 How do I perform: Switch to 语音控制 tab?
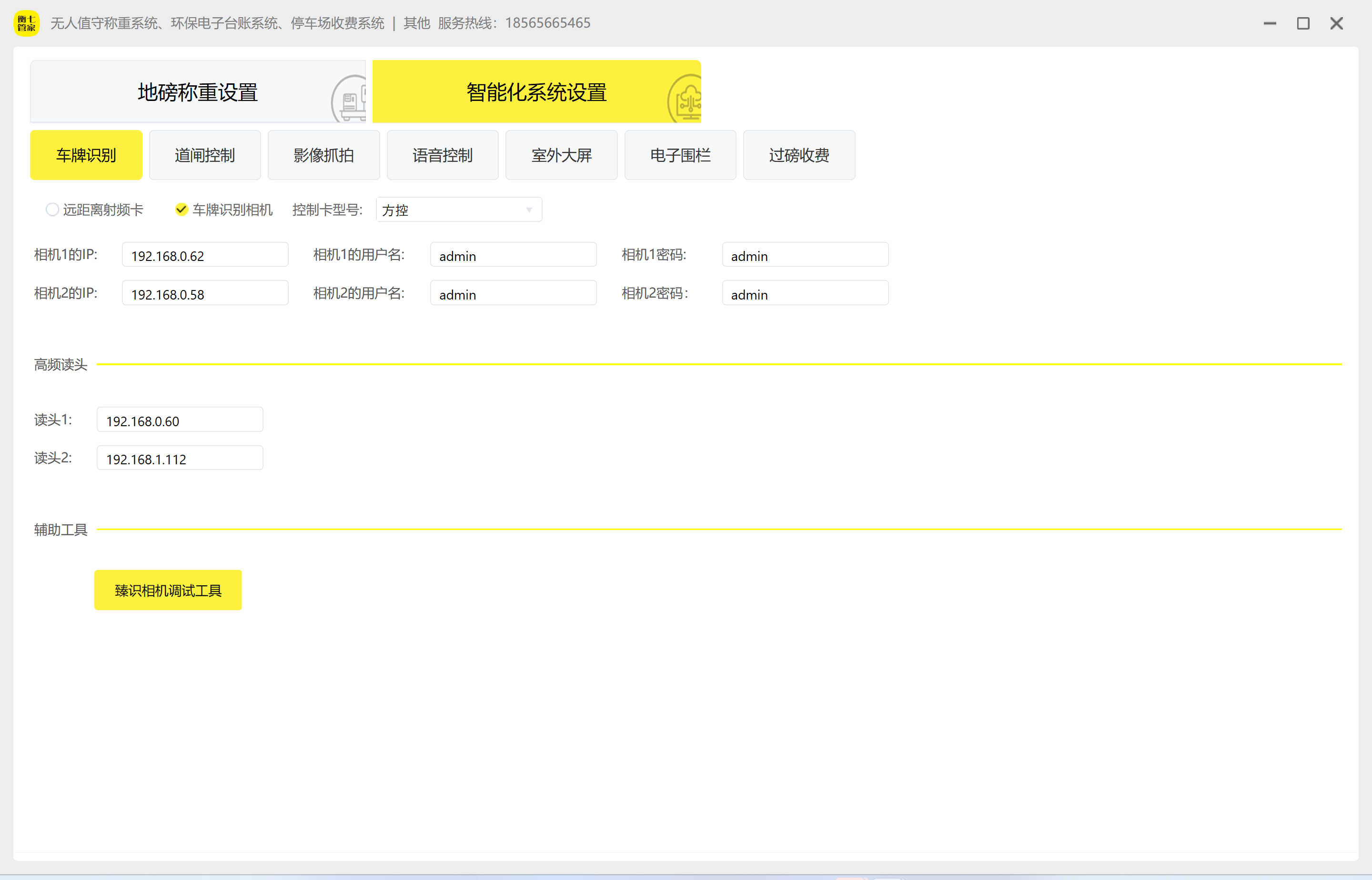[443, 155]
